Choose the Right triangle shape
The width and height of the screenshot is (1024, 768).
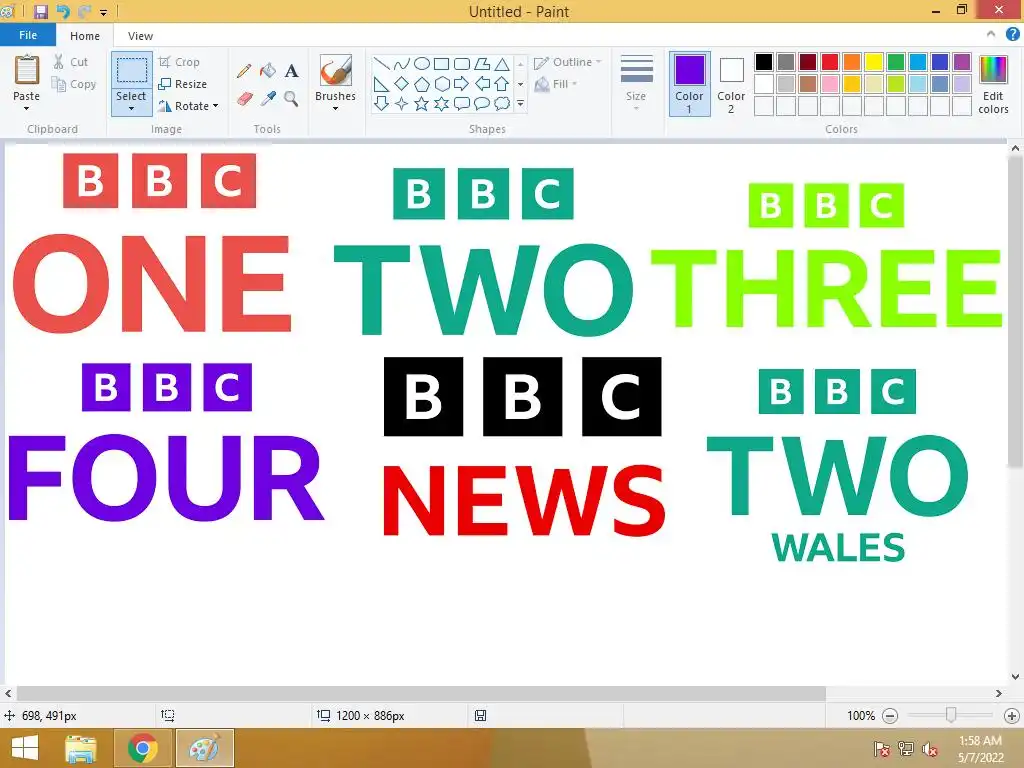pyautogui.click(x=381, y=84)
